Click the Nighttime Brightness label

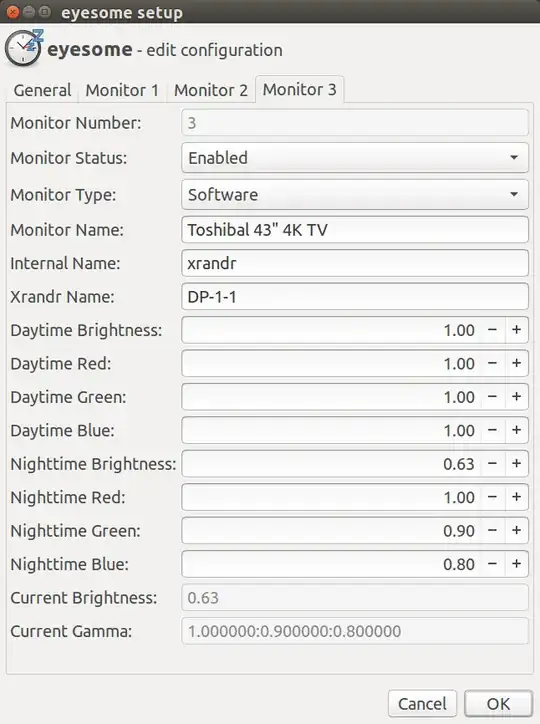(93, 464)
